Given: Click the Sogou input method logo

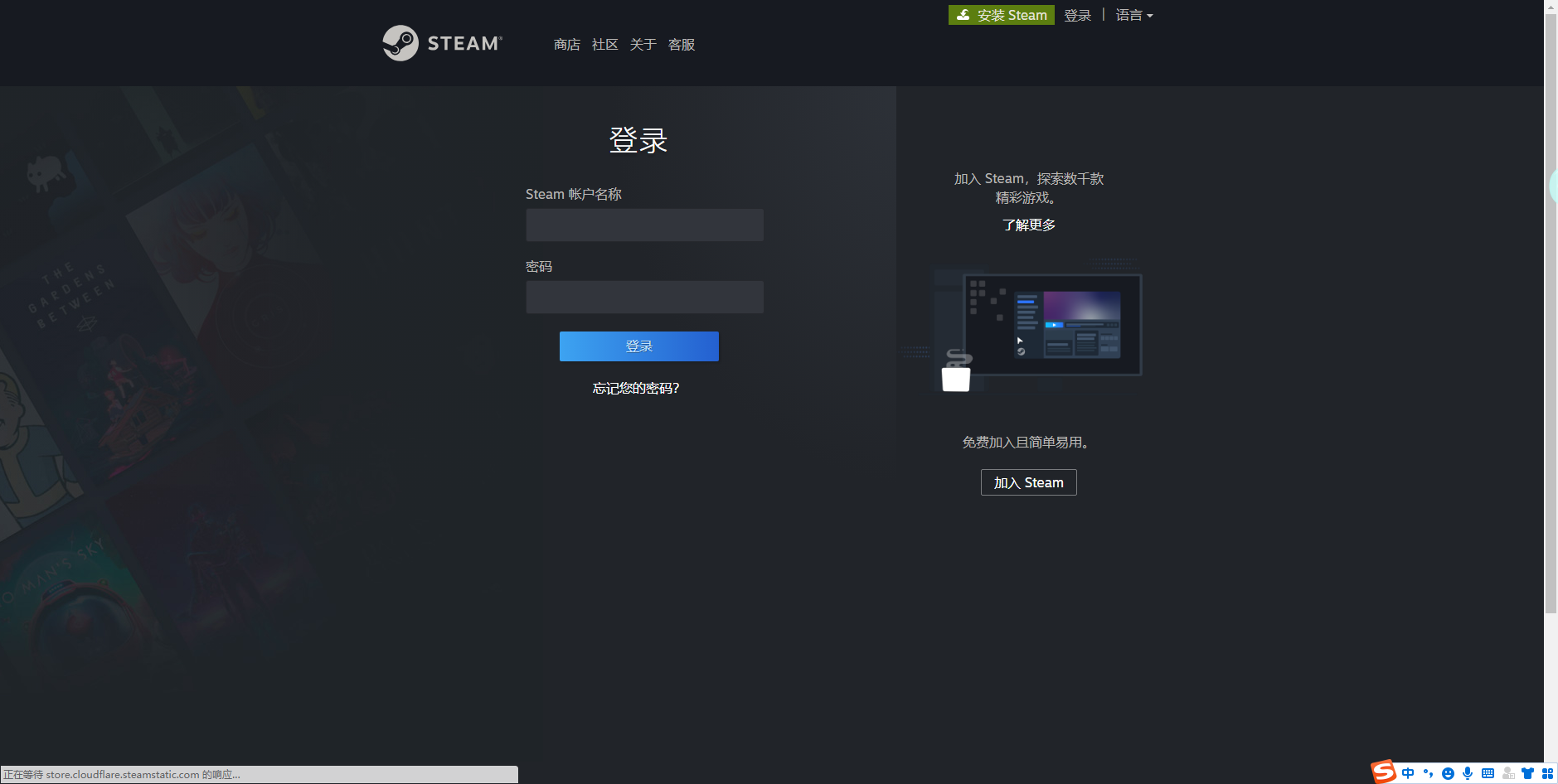Looking at the screenshot, I should coord(1383,772).
